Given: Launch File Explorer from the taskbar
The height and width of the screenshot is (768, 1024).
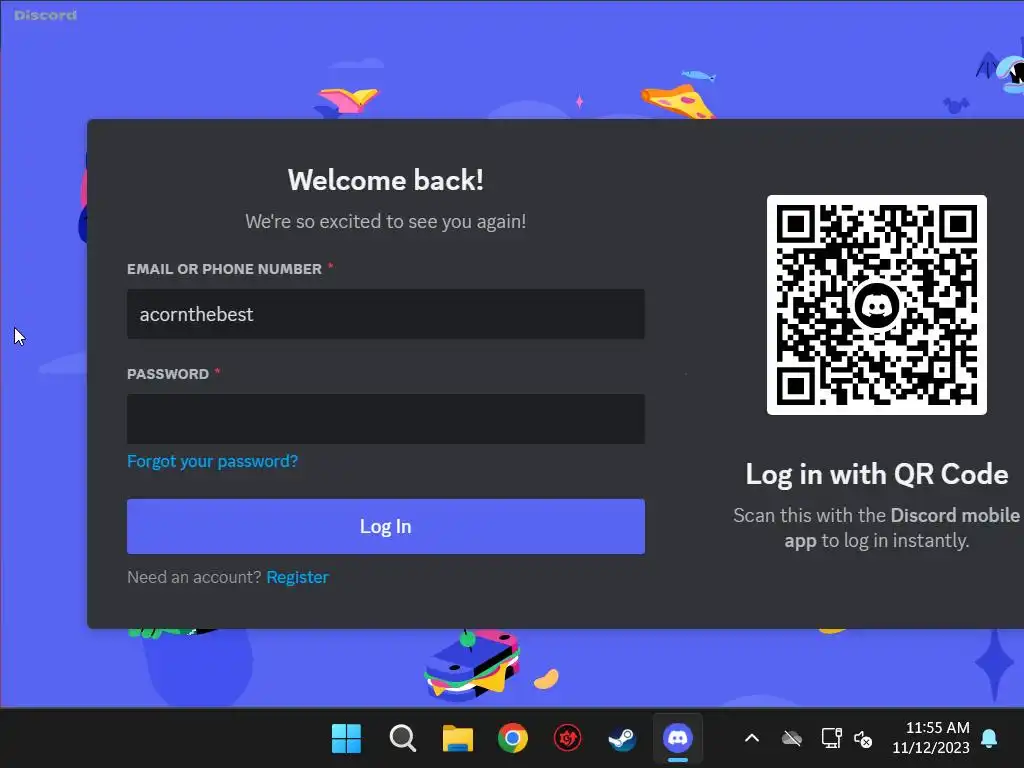Looking at the screenshot, I should pos(458,739).
